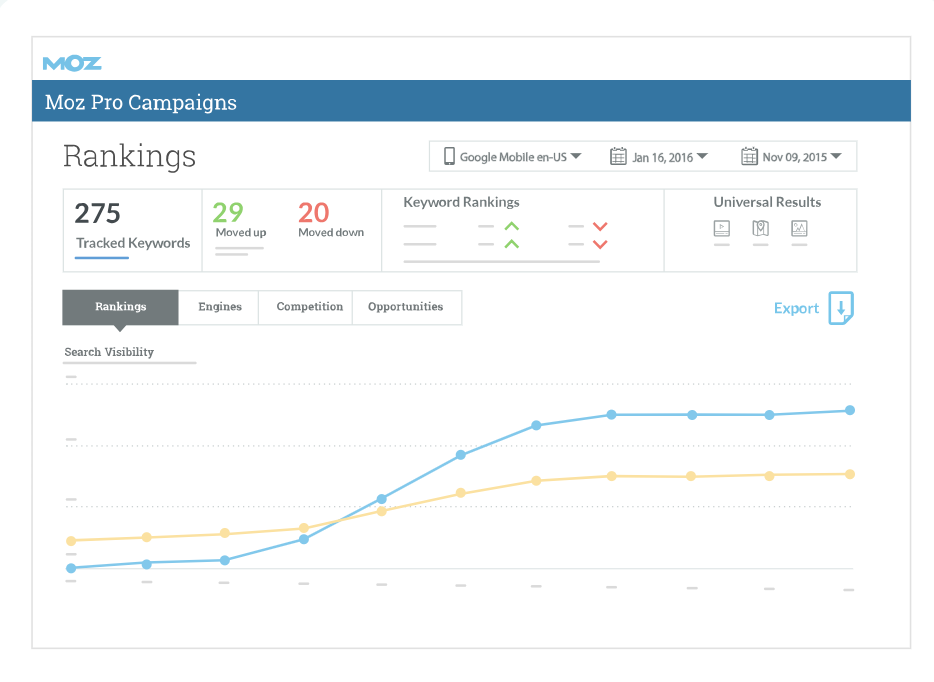This screenshot has width=934, height=682.
Task: Click the calendar icon next to Jan 16, 2016
Action: (618, 156)
